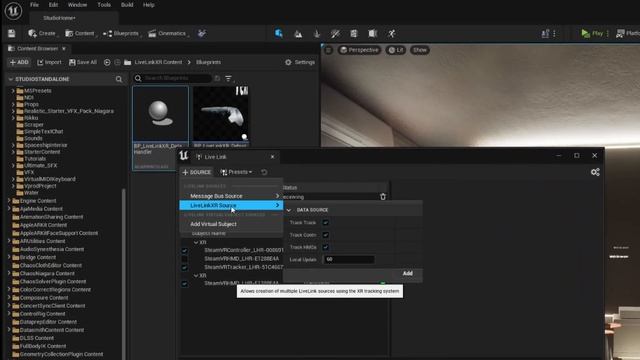Click the undo icon next to Presets
This screenshot has height=360, width=640.
click(264, 172)
